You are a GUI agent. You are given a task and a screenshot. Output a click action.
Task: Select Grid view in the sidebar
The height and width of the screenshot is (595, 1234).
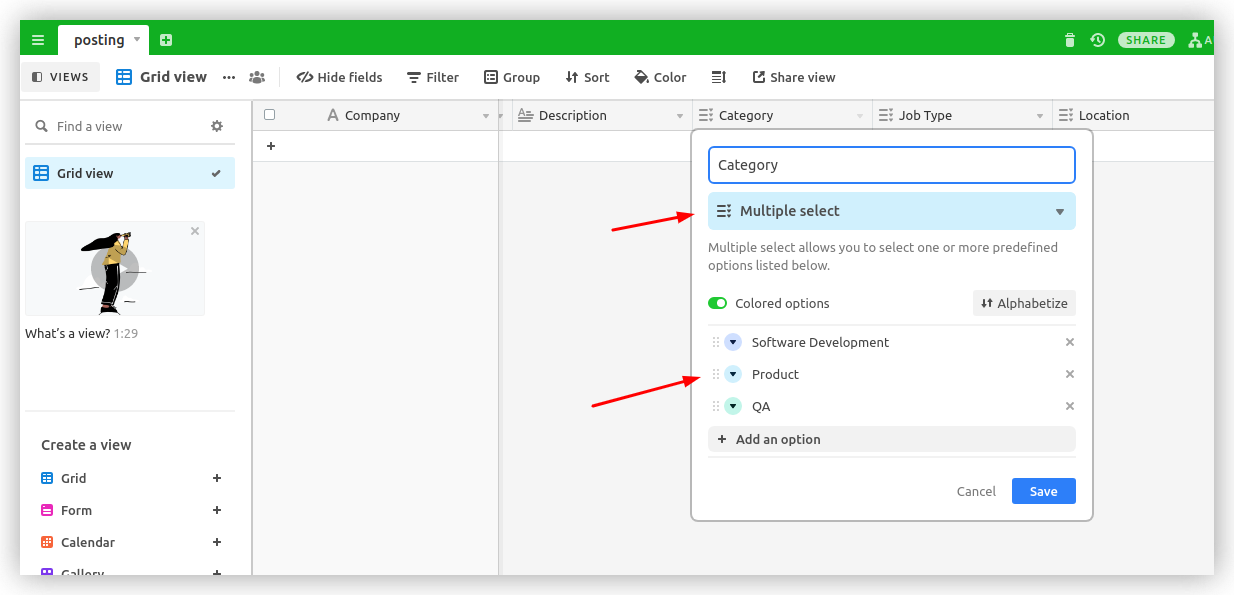click(x=130, y=173)
